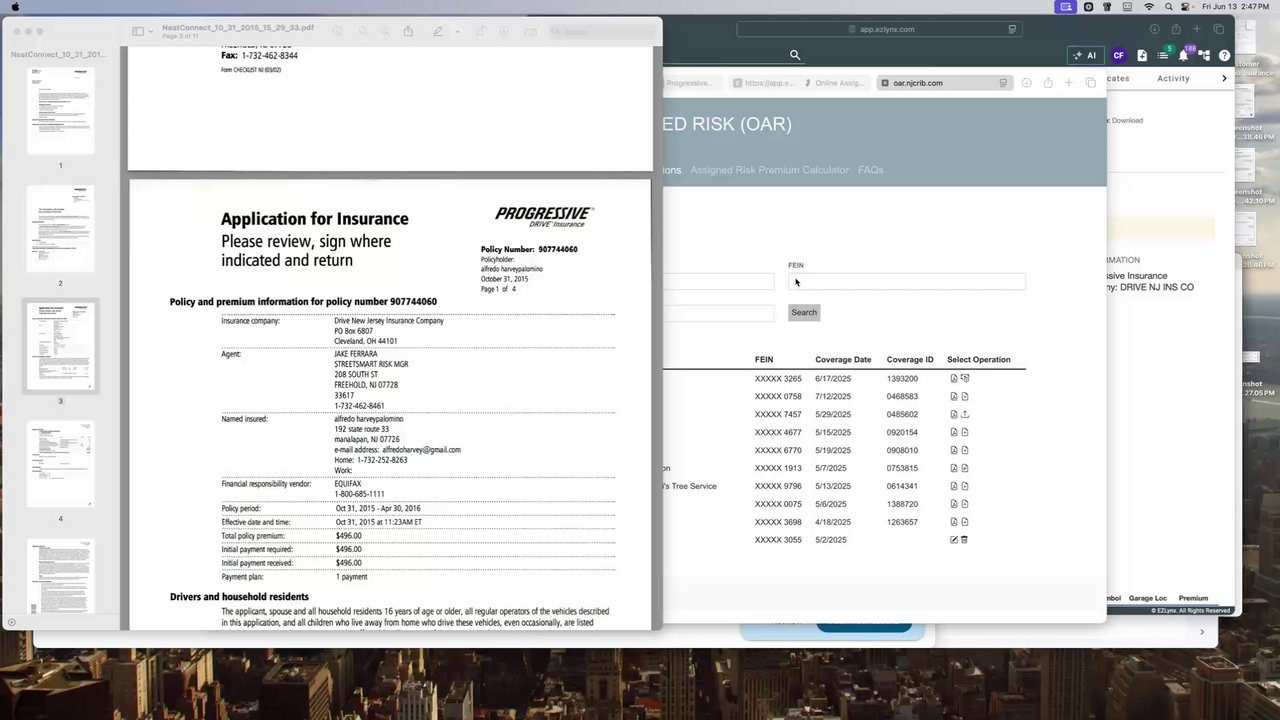Click the second document icon for coverage 0920154

(965, 433)
